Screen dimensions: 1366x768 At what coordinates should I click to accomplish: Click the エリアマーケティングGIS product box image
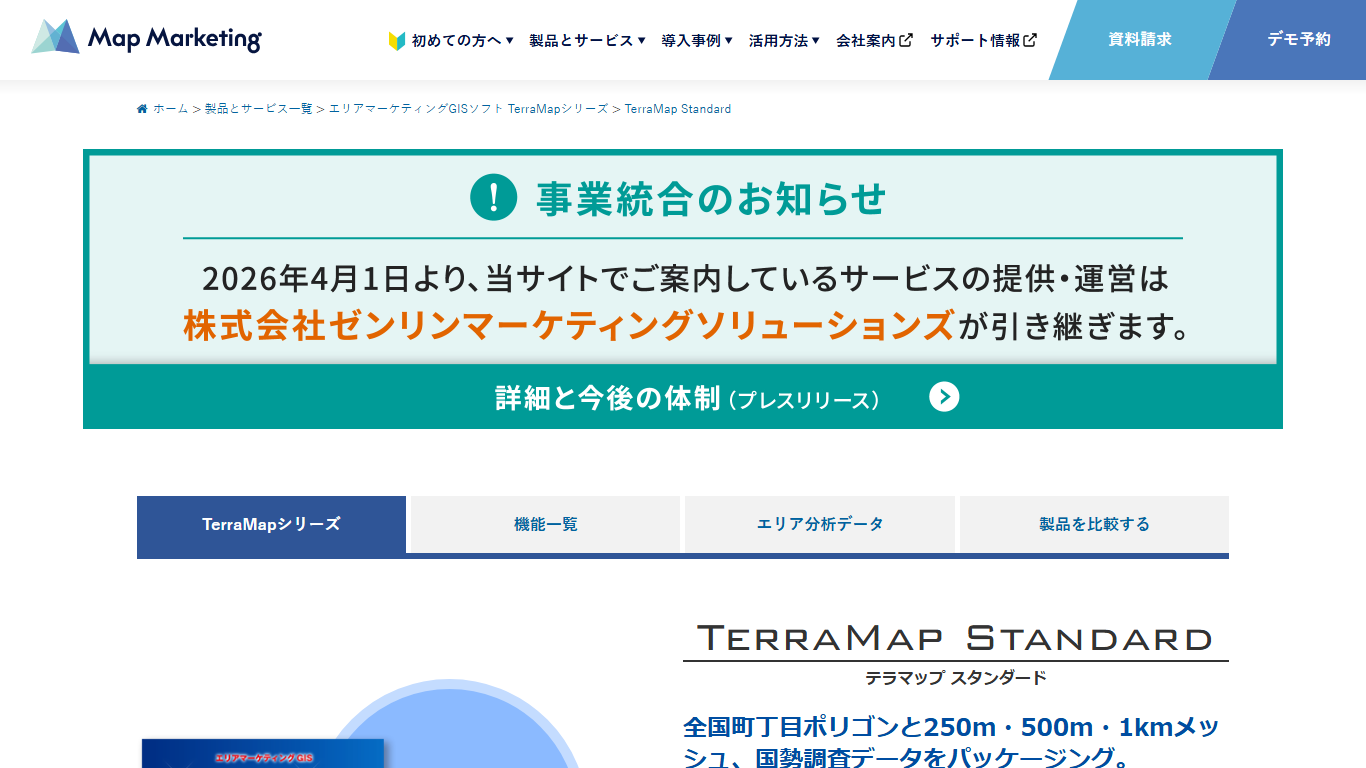(263, 753)
